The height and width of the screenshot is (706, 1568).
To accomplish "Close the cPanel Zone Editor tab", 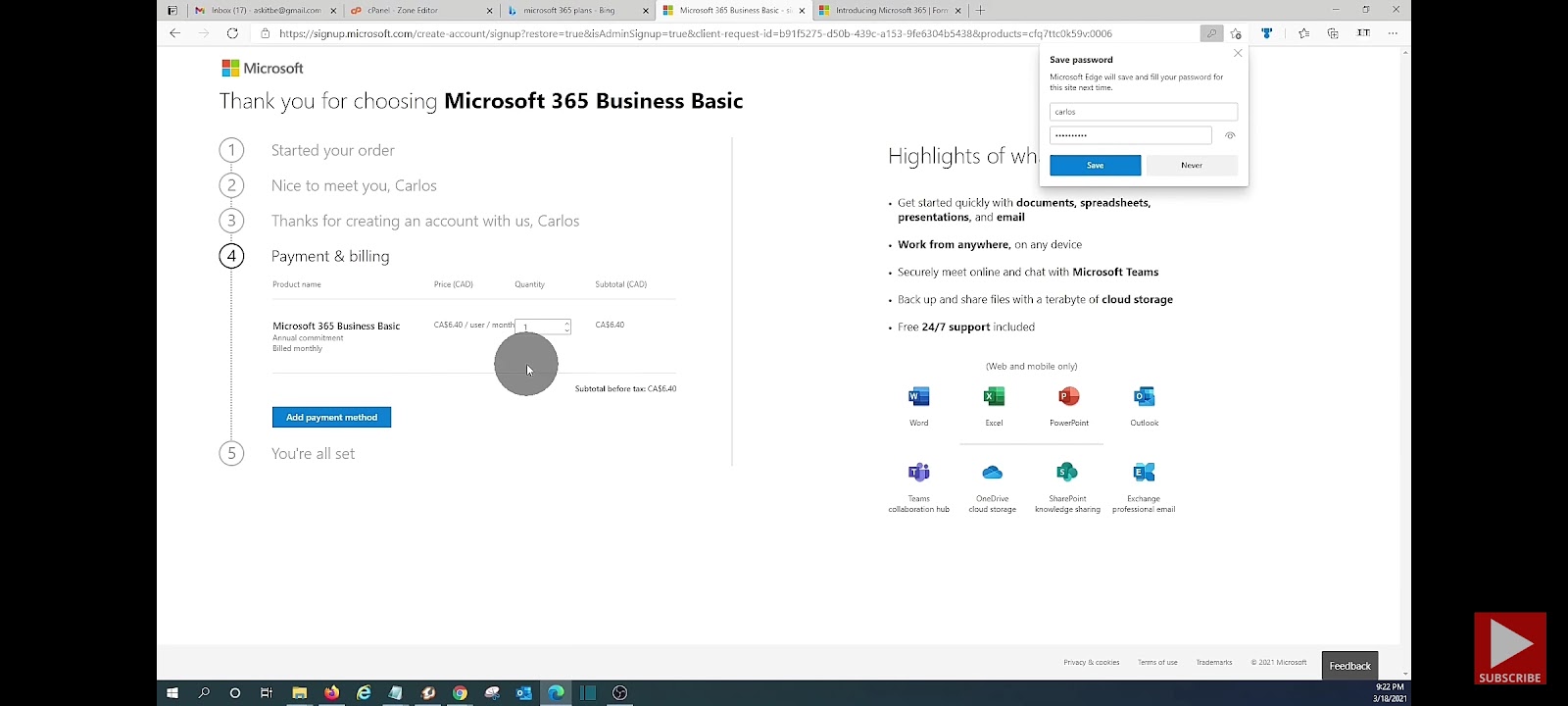I will [490, 11].
